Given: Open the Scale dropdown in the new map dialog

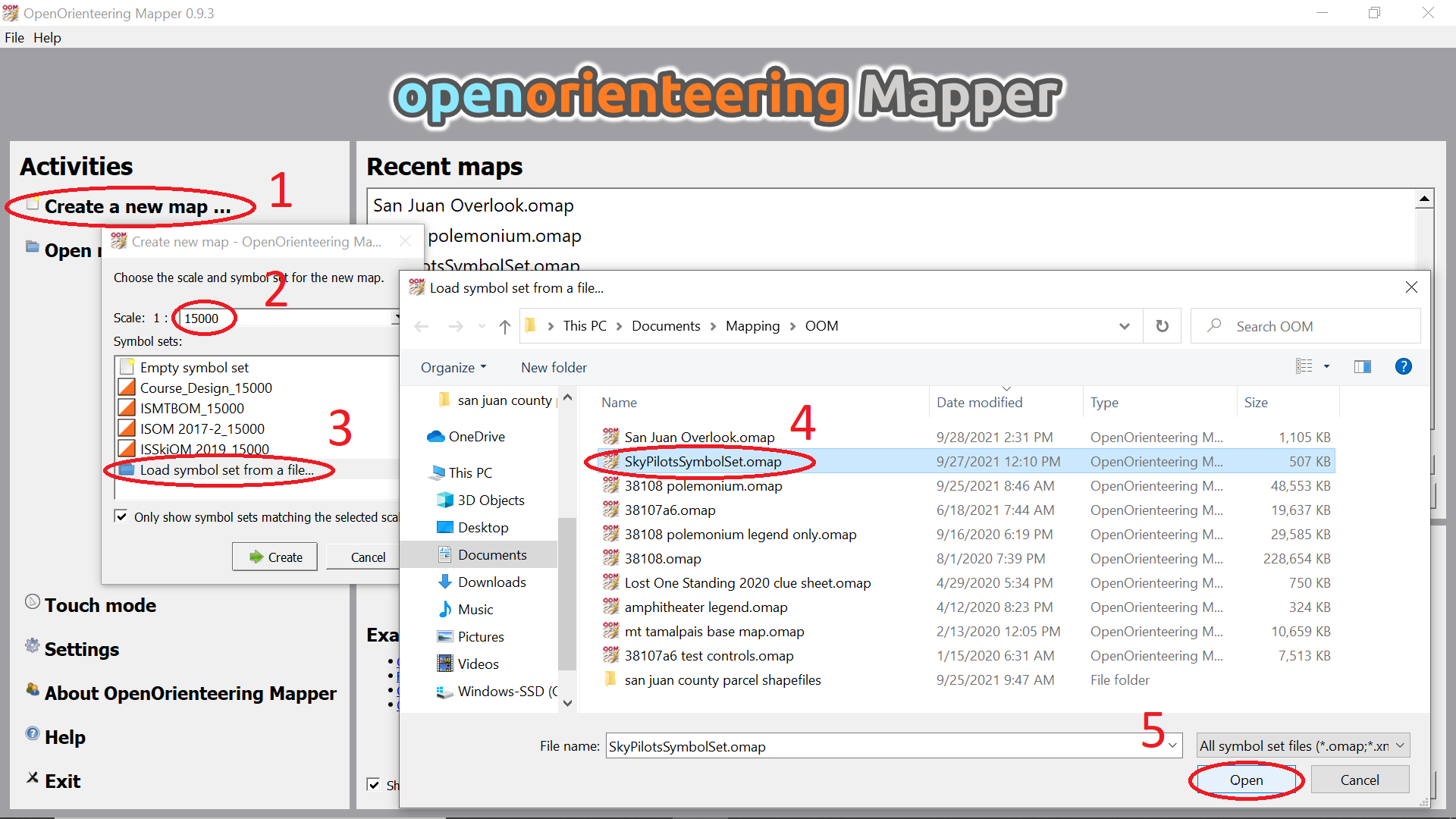Looking at the screenshot, I should [397, 317].
